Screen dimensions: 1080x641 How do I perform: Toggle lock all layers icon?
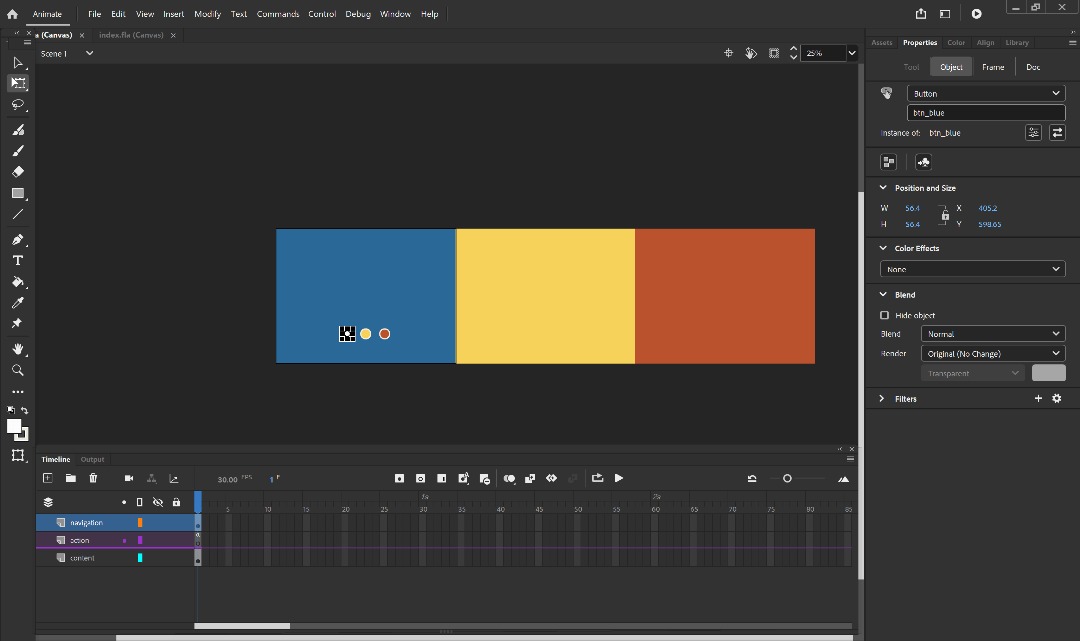coord(176,502)
